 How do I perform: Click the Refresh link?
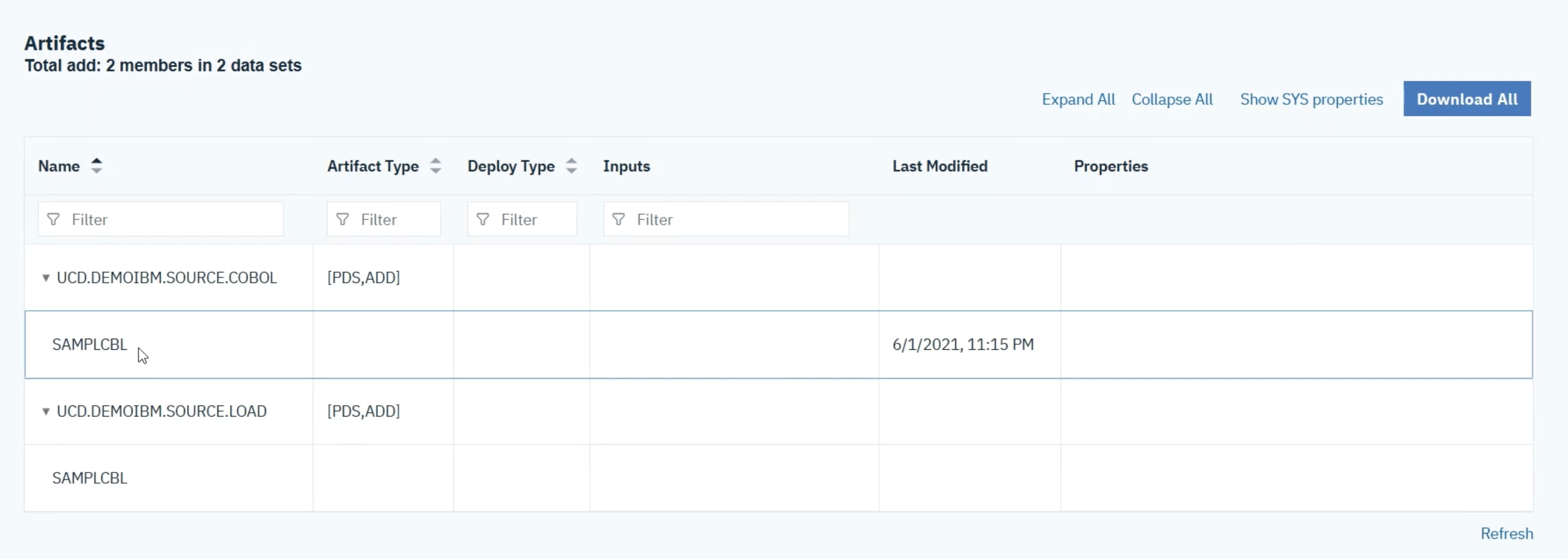1507,533
